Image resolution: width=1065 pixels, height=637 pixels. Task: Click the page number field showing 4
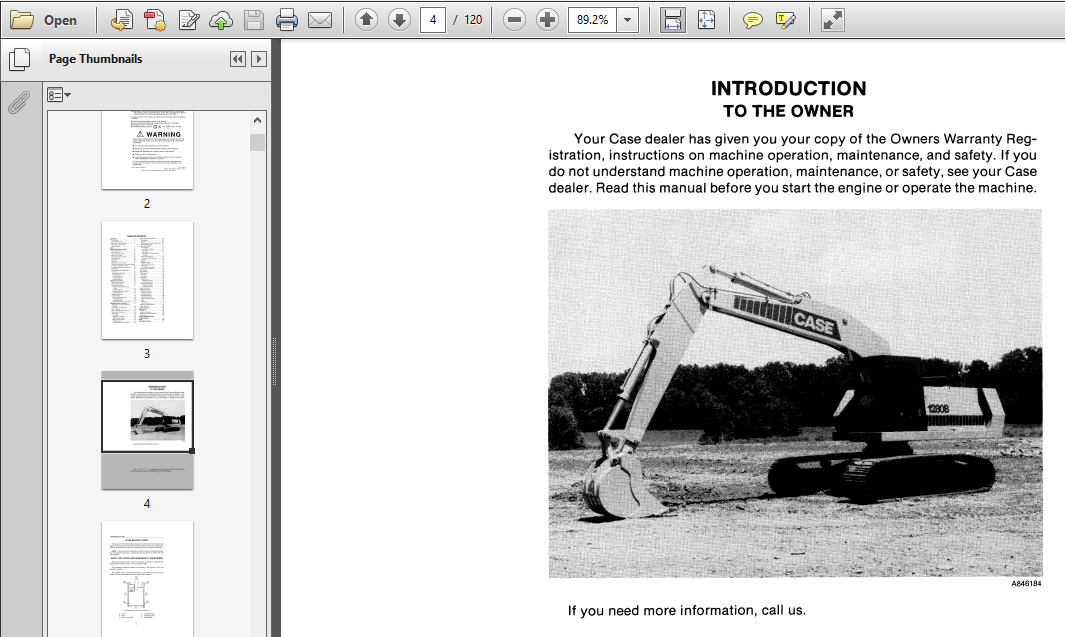click(x=433, y=20)
